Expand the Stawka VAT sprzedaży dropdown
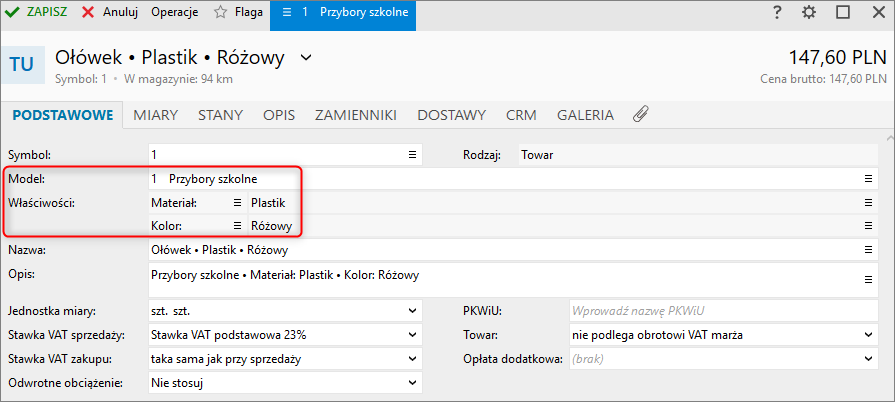Viewport: 895px width, 402px height. pos(413,334)
